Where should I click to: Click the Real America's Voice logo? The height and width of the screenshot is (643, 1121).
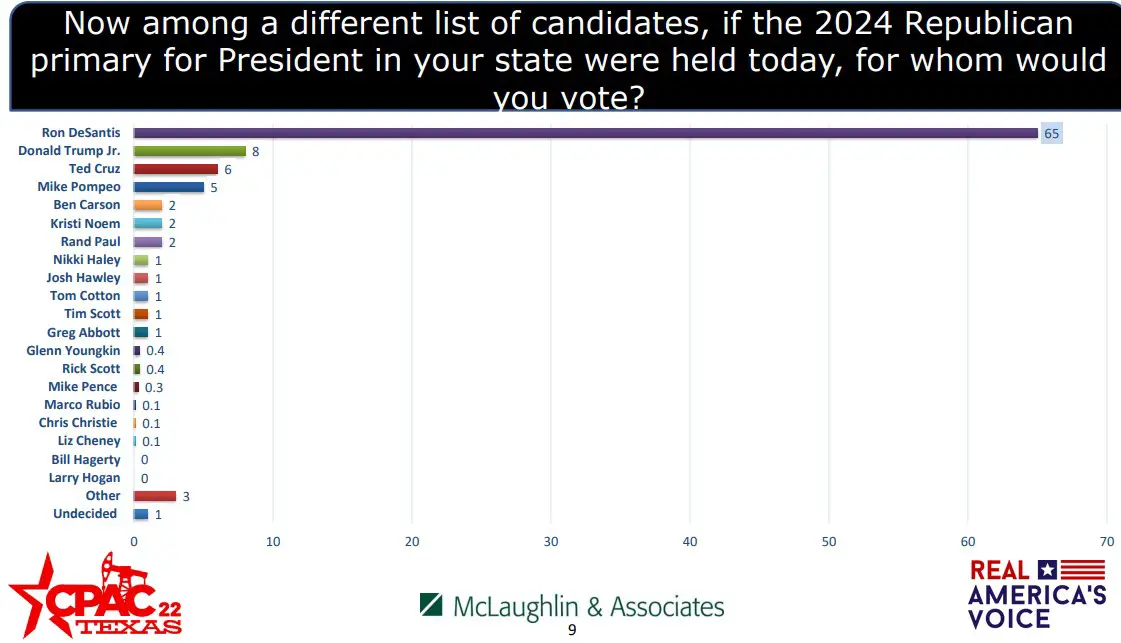tap(1037, 594)
